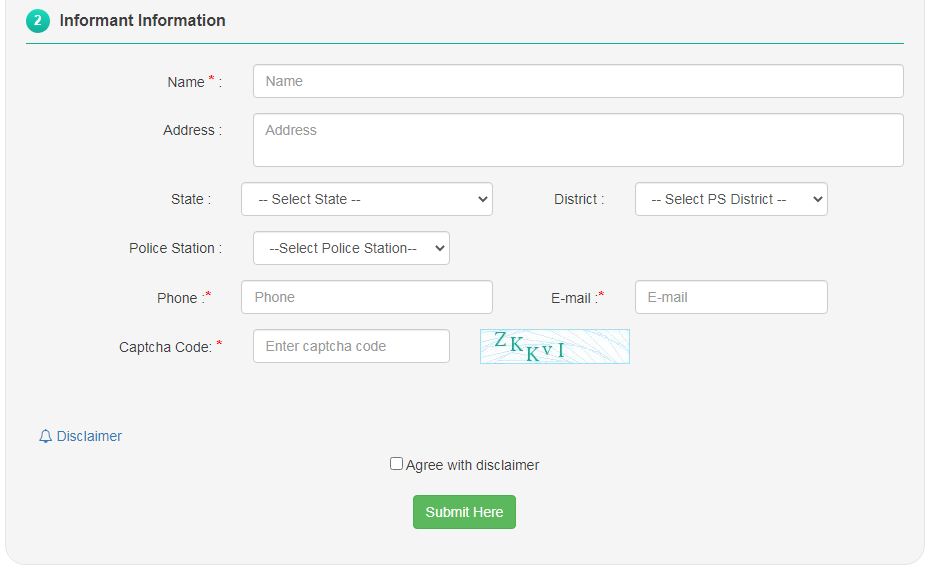930x571 pixels.
Task: Select the Phone input field
Action: pyautogui.click(x=366, y=297)
